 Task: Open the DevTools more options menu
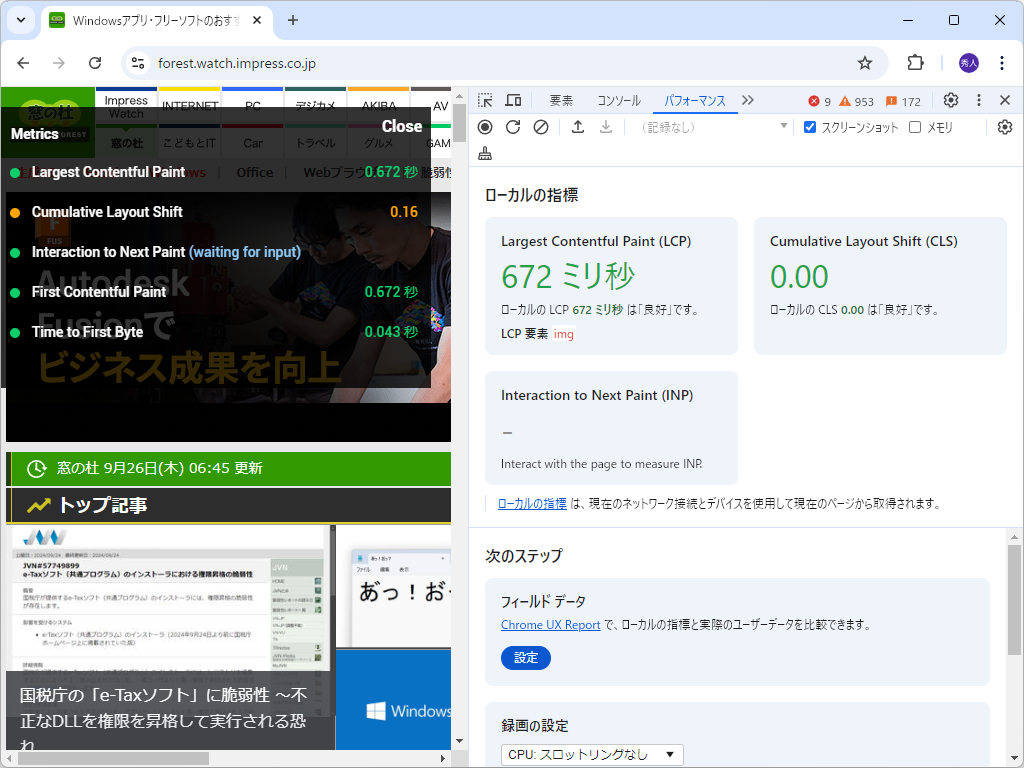point(979,100)
